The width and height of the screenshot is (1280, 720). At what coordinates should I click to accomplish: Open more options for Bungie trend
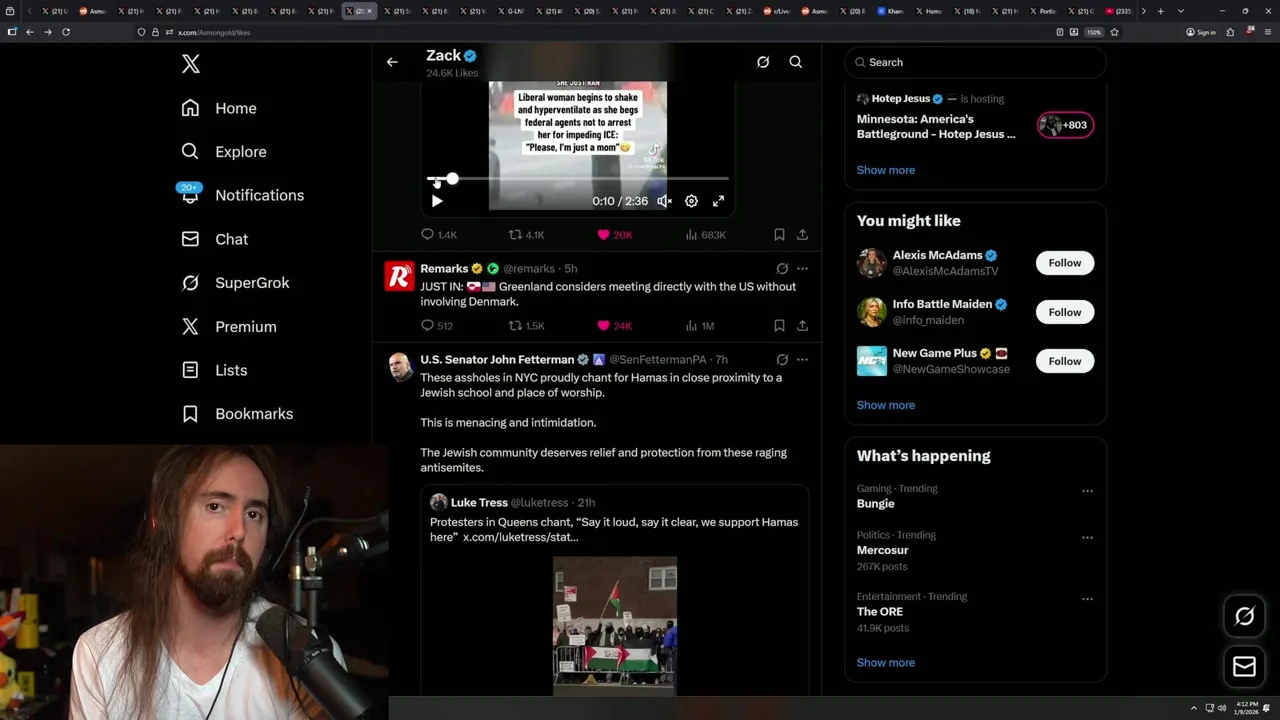tap(1087, 491)
